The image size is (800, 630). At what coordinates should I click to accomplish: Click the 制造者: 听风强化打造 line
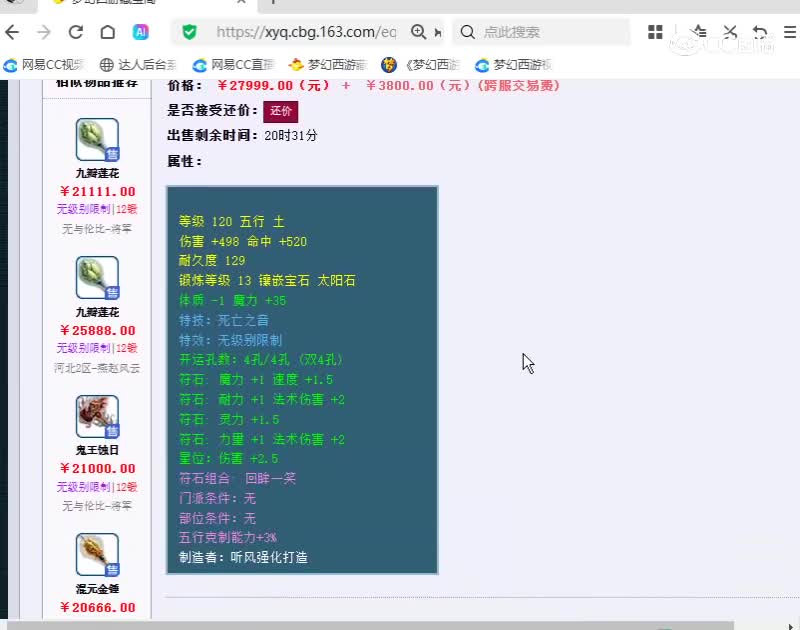(x=243, y=557)
